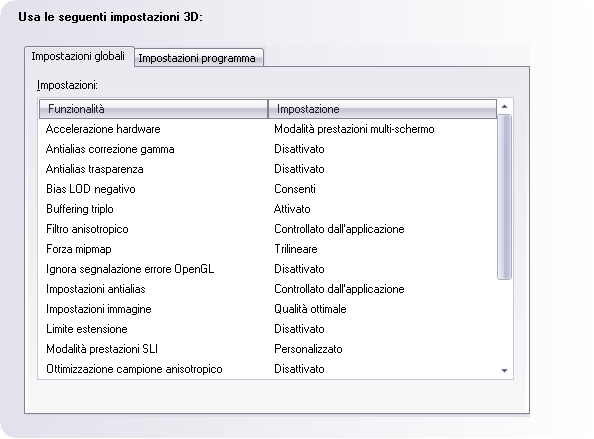Image resolution: width=594 pixels, height=439 pixels.
Task: Select the Impostazioni antialias row
Action: (x=268, y=289)
